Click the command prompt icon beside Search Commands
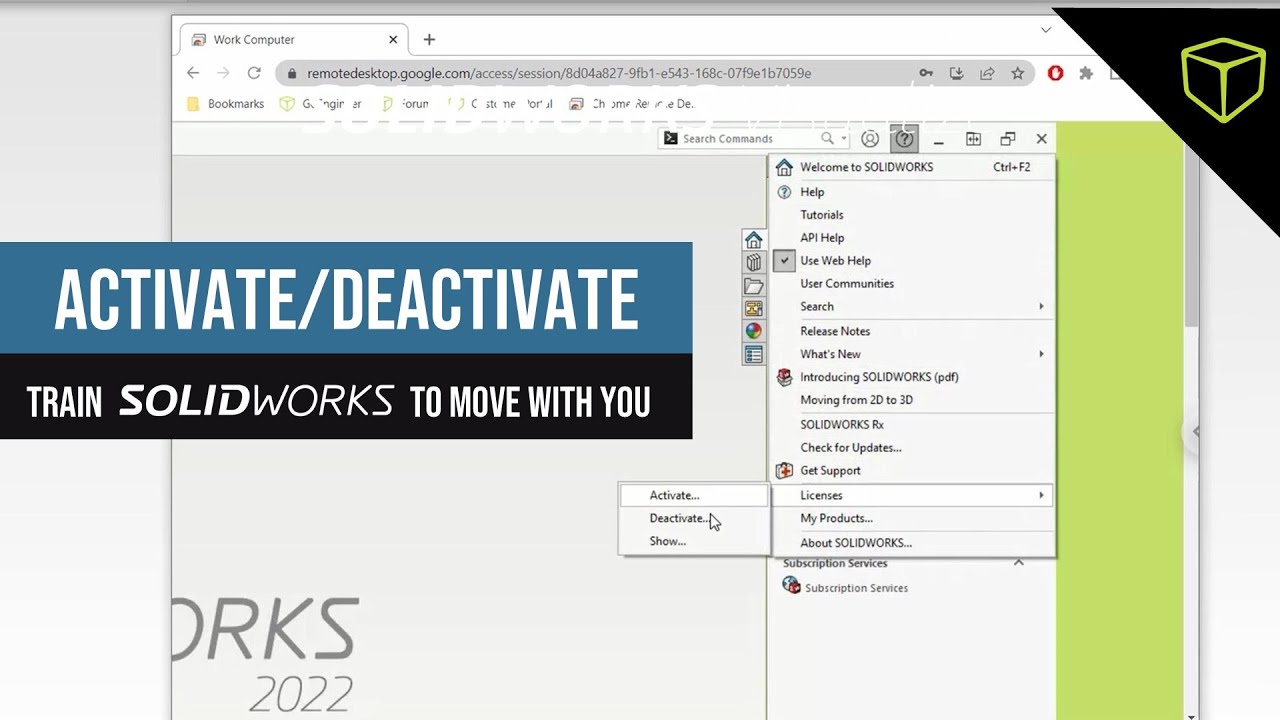Viewport: 1280px width, 720px height. (x=671, y=138)
